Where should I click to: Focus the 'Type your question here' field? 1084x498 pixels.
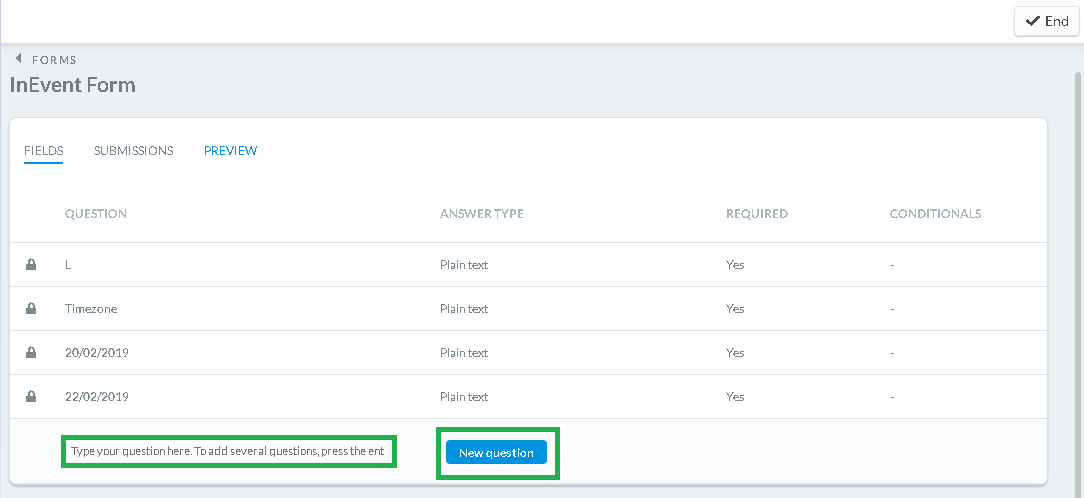point(229,452)
